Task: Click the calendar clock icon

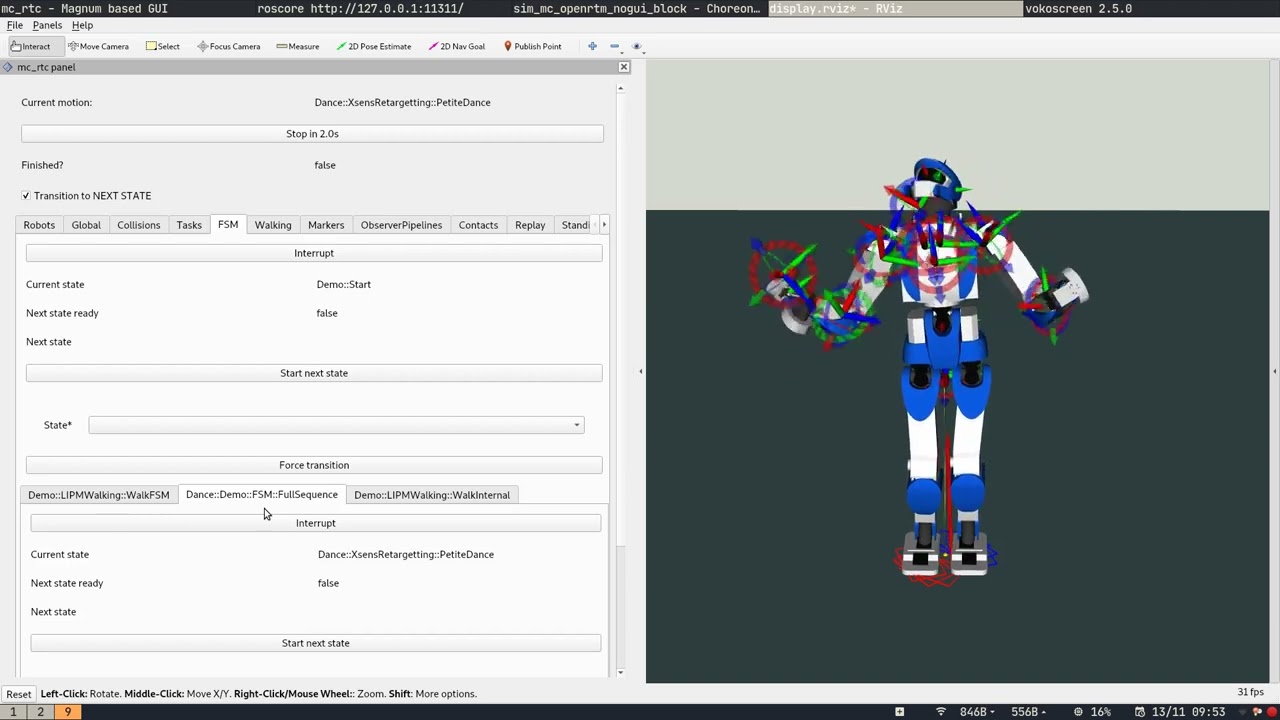Action: (1141, 712)
